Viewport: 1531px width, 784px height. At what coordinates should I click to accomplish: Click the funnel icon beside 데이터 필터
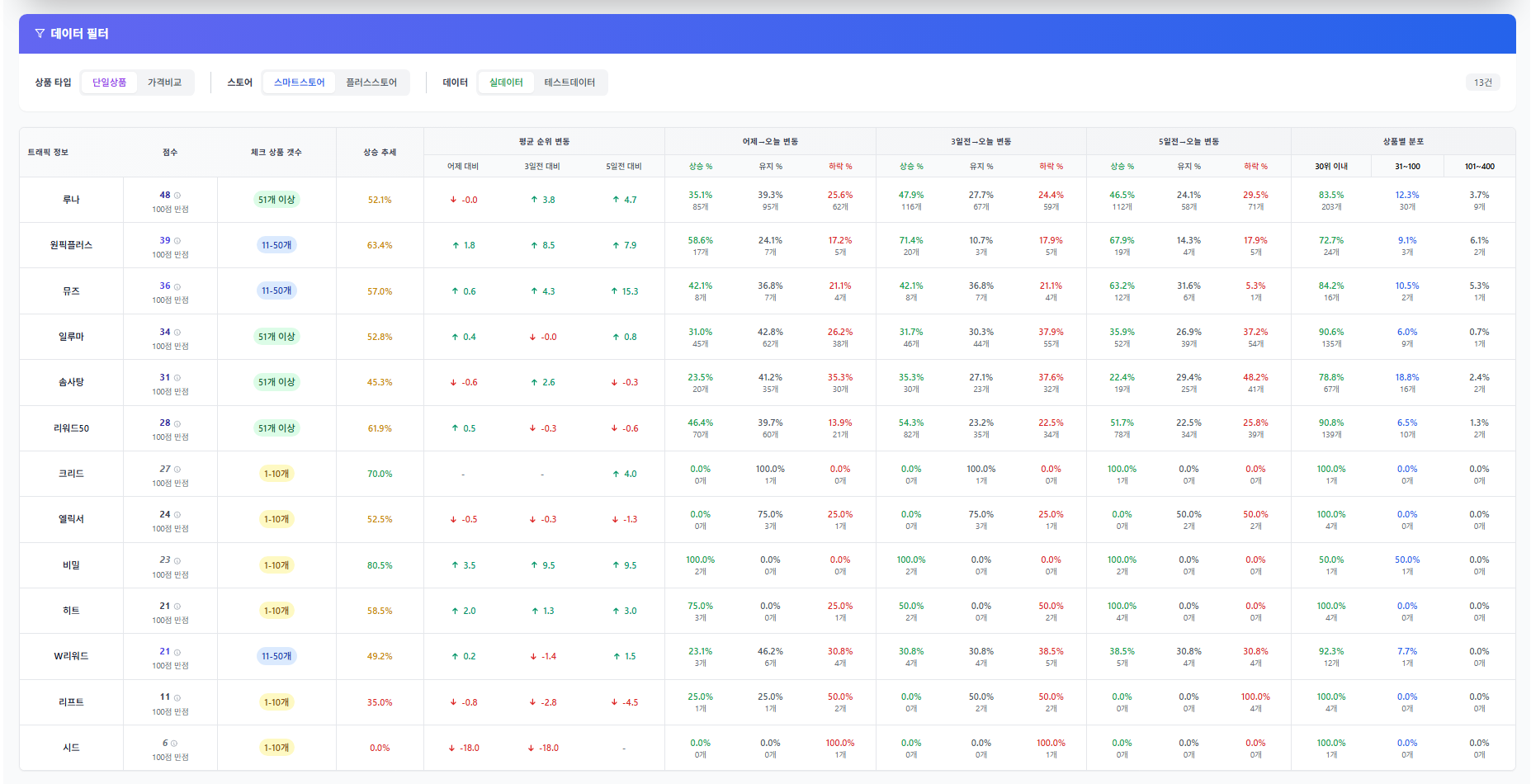[x=40, y=34]
